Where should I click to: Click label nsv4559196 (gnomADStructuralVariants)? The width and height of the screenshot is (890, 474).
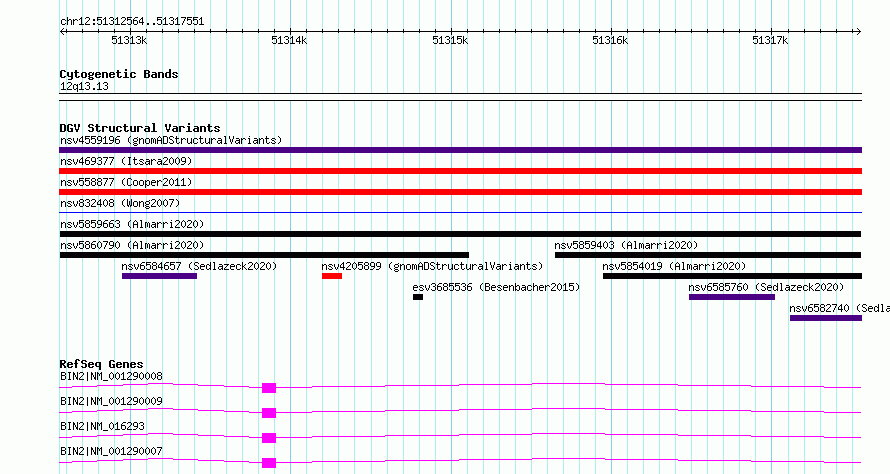click(171, 140)
